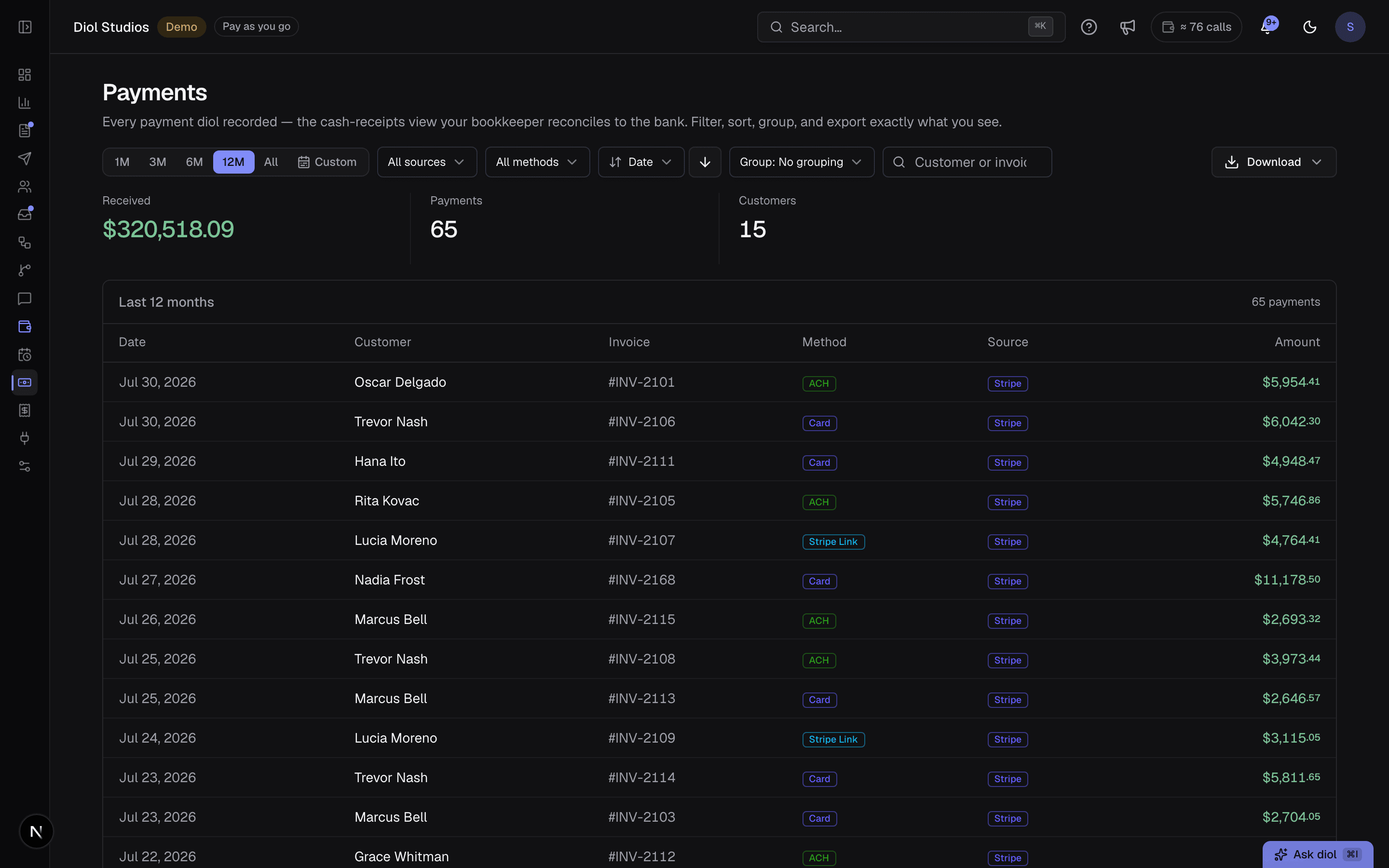Open the All methods dropdown
This screenshot has height=868, width=1389.
pos(537,162)
